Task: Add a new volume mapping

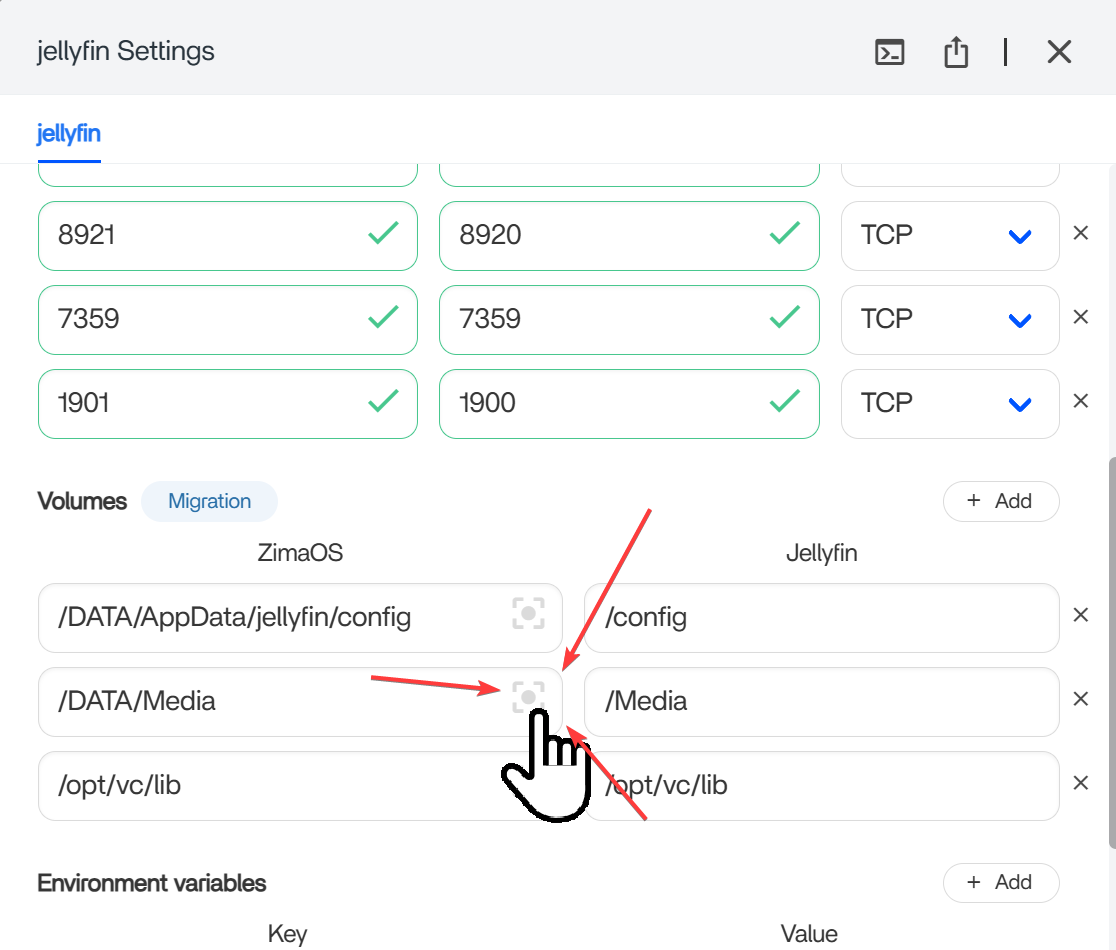Action: pyautogui.click(x=1000, y=501)
